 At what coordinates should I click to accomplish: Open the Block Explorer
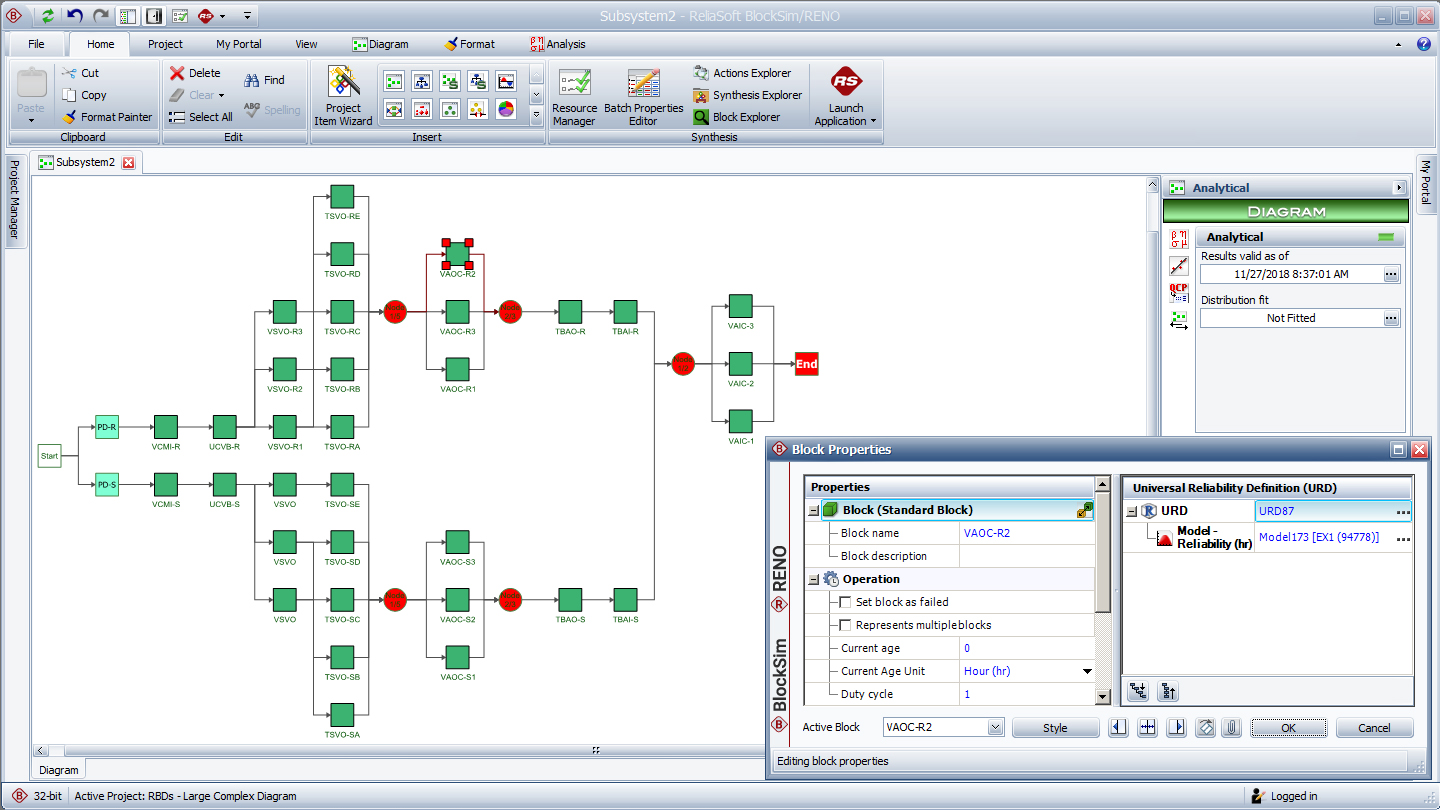coord(737,117)
